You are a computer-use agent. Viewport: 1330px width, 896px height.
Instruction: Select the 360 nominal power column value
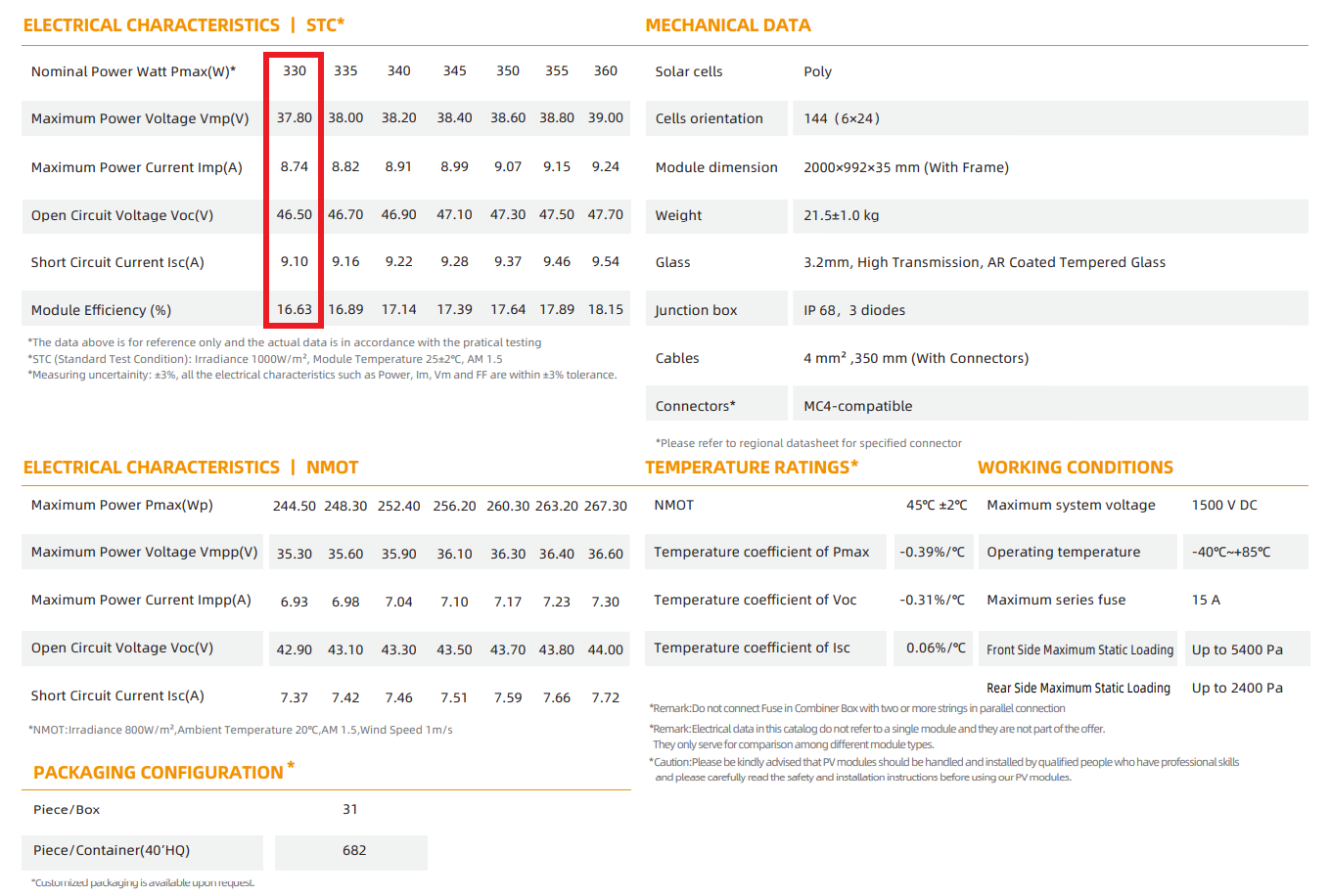(605, 70)
